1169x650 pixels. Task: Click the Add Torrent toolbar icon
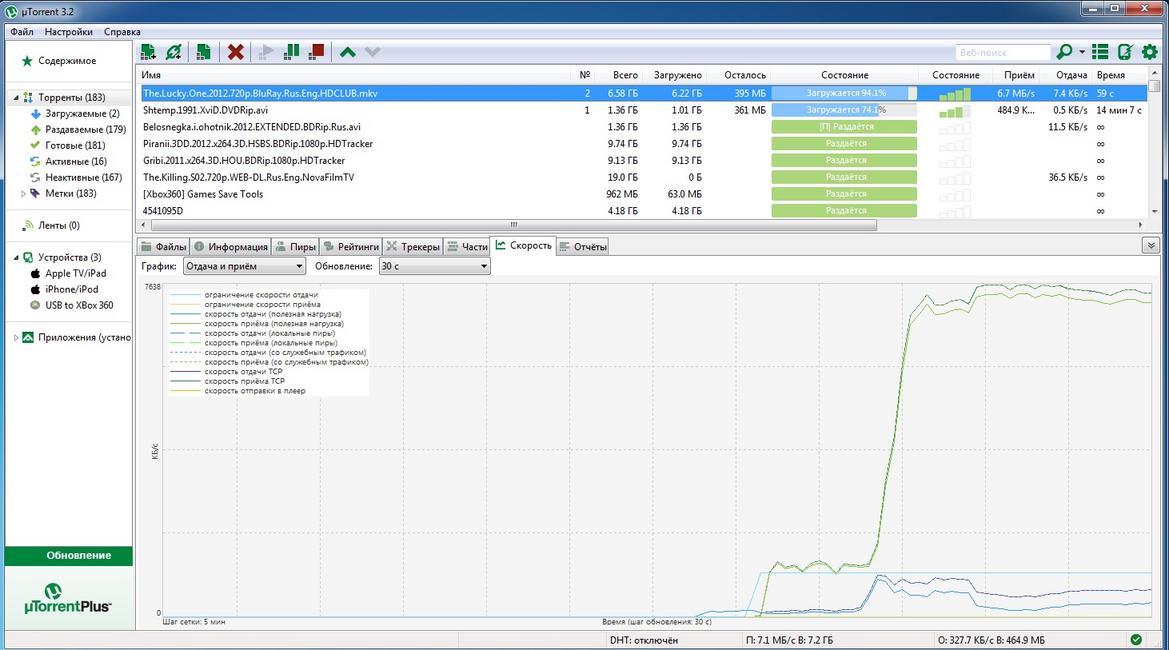148,51
